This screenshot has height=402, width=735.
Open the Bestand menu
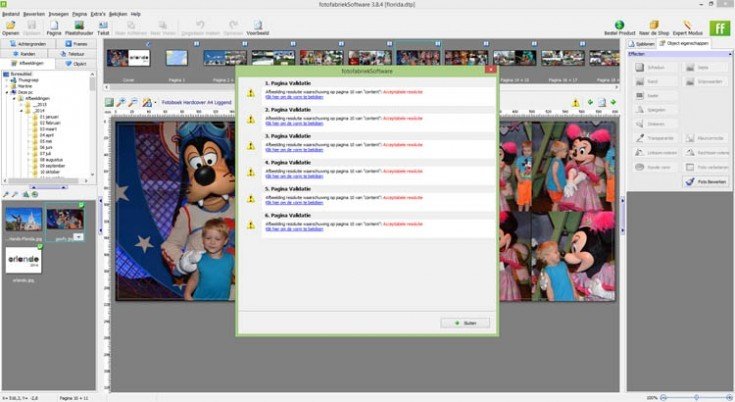tap(11, 14)
